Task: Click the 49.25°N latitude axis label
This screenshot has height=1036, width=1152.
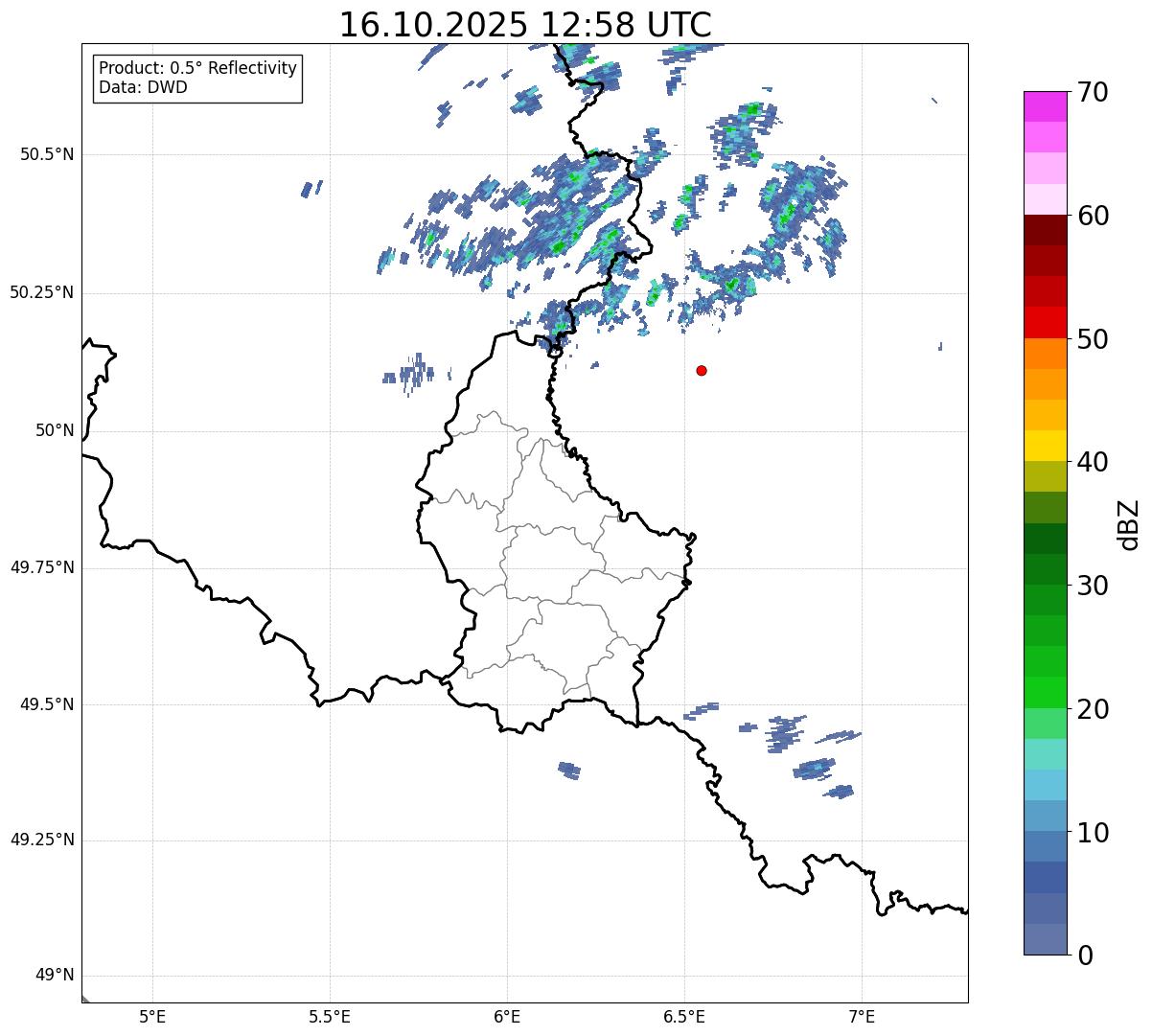Action: [x=41, y=840]
